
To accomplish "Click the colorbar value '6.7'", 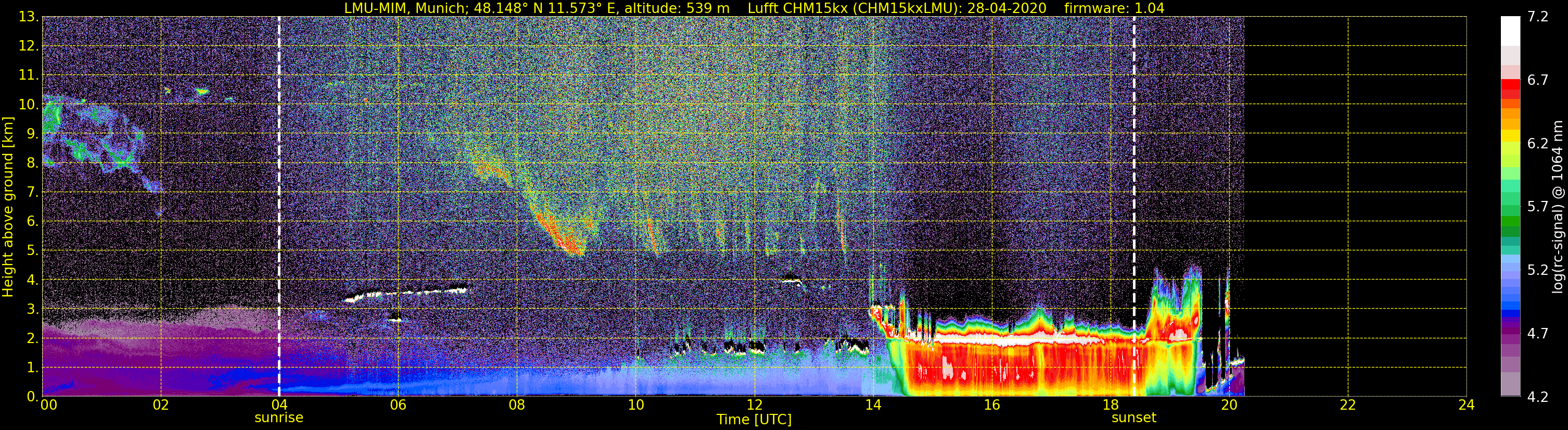I will 1538,80.
